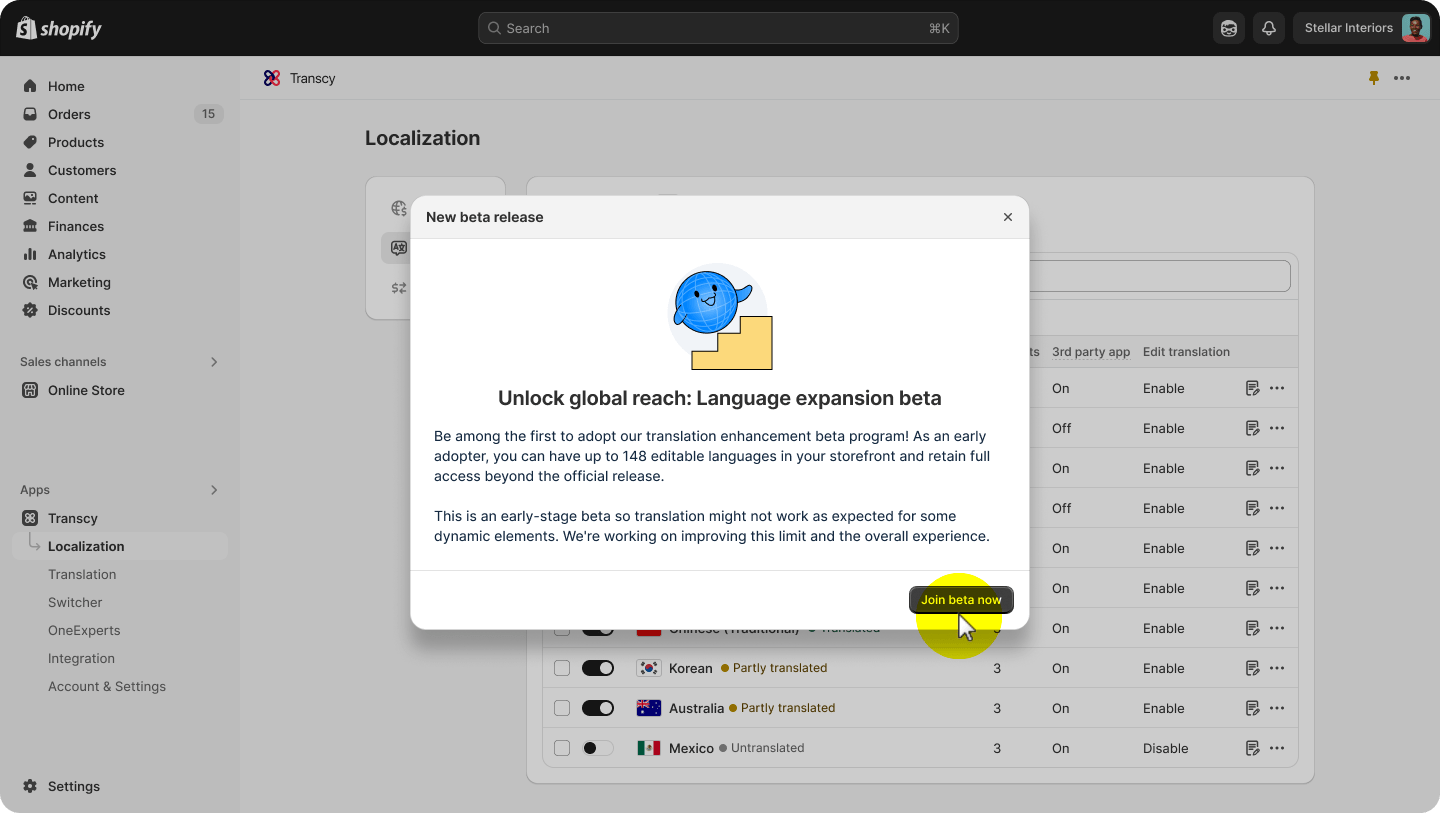Open the three-dot menu on the Australia row
Image resolution: width=1440 pixels, height=813 pixels.
(x=1276, y=708)
